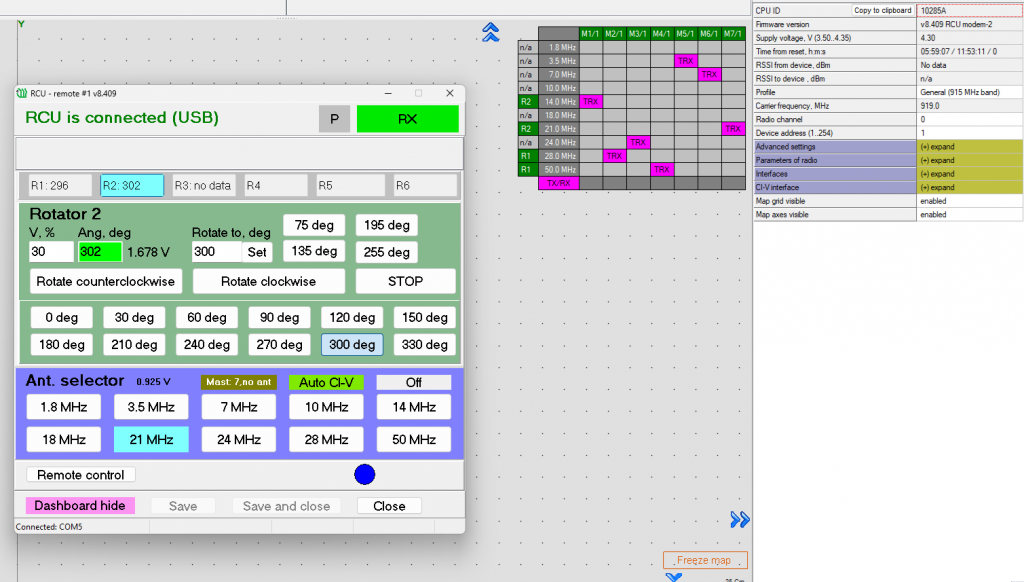Image resolution: width=1024 pixels, height=582 pixels.
Task: Expand the CI-V interface section
Action: 970,187
